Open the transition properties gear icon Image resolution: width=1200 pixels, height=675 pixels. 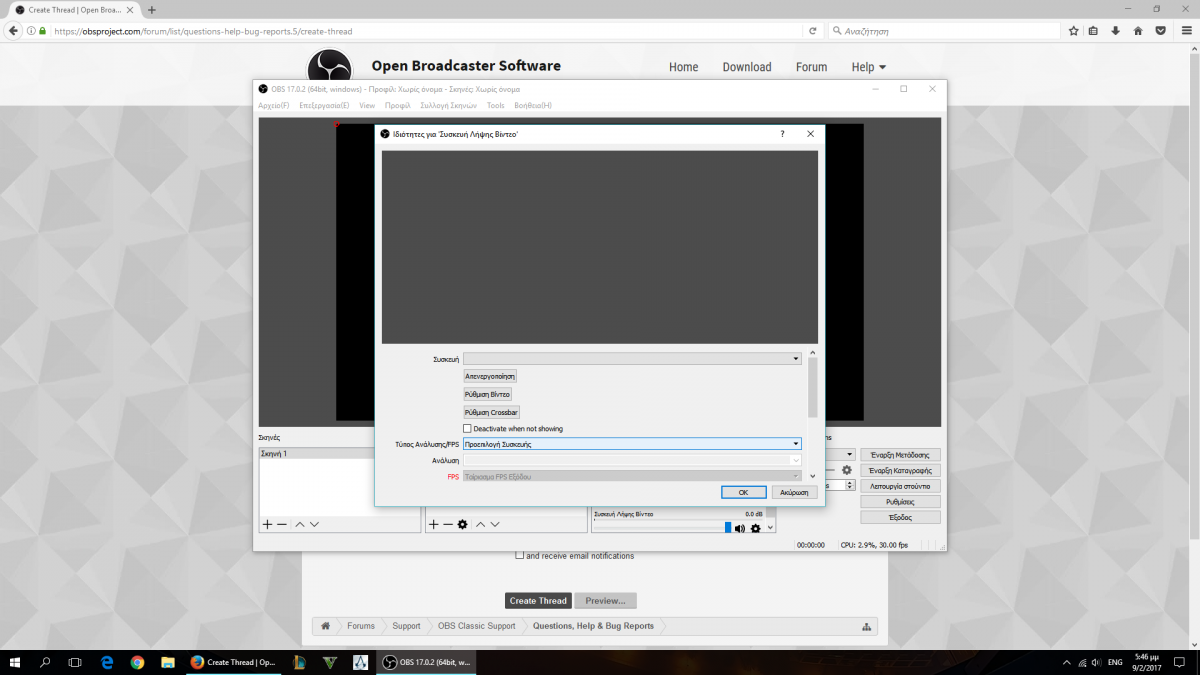pyautogui.click(x=846, y=470)
